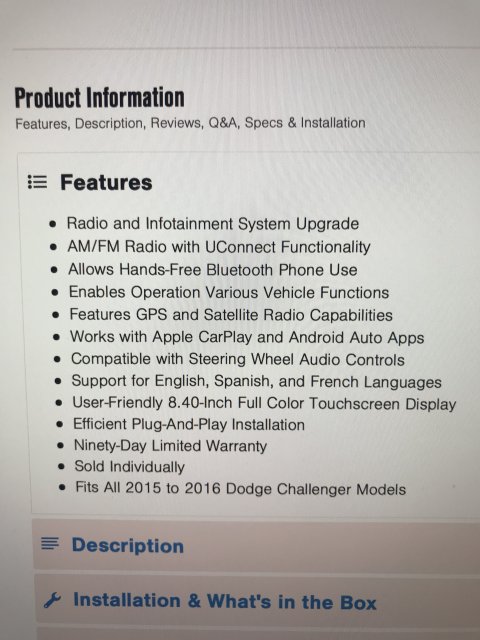The image size is (480, 640).
Task: Expand Installation & What's in the Box
Action: coord(257,600)
